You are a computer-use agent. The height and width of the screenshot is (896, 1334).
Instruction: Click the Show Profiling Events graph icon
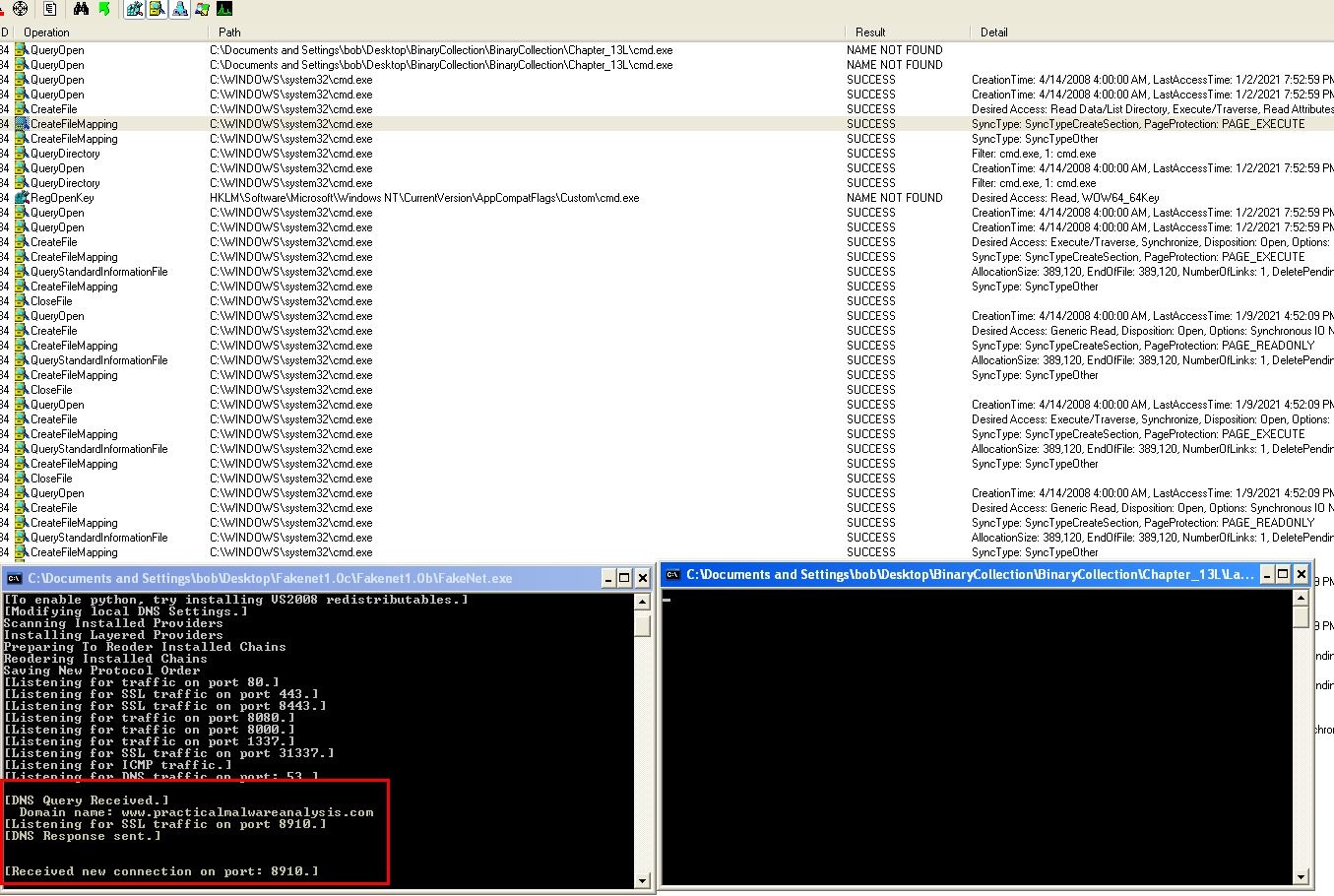224,9
